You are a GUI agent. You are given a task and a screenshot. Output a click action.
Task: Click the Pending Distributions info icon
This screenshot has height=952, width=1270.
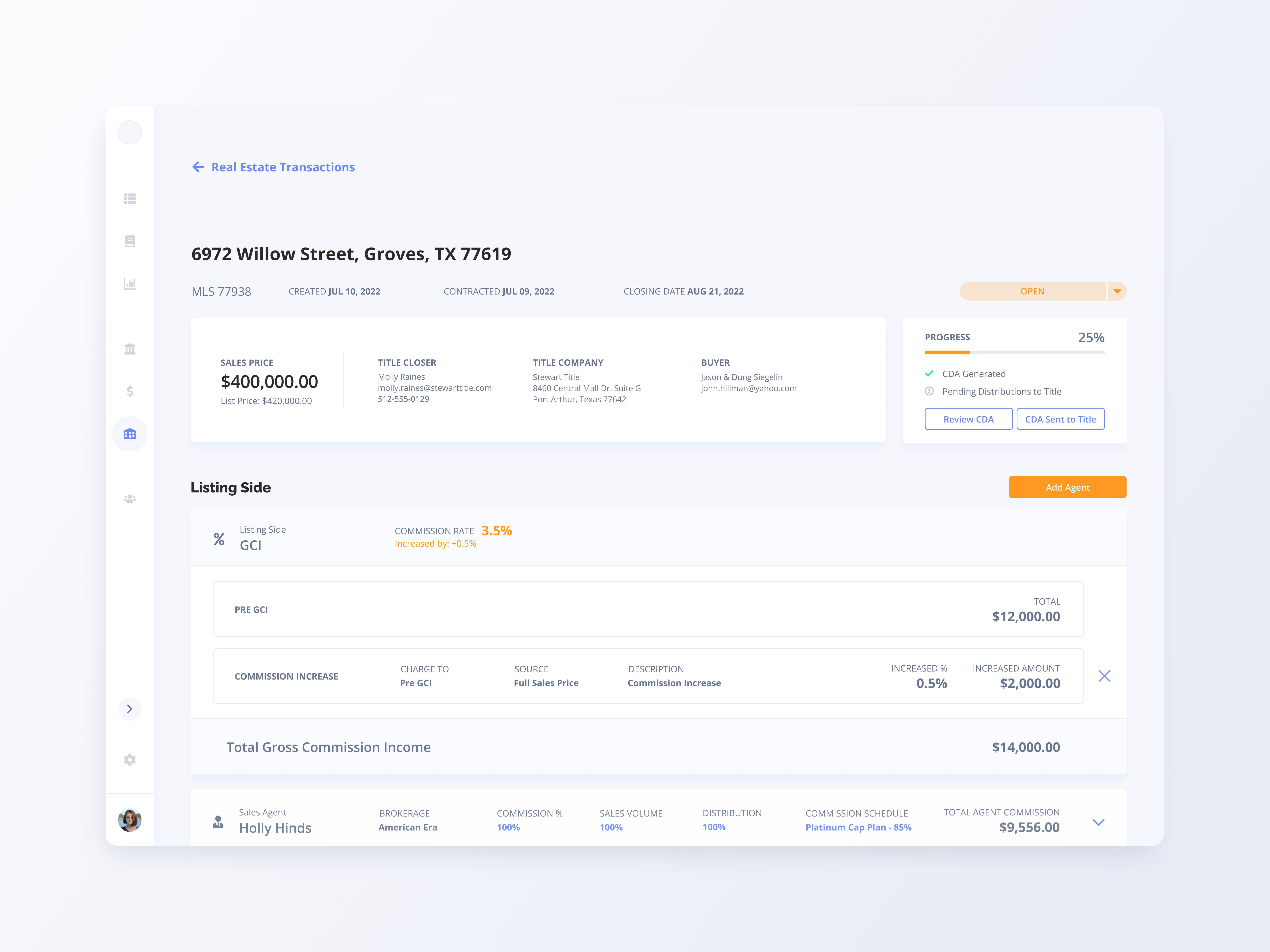tap(929, 391)
